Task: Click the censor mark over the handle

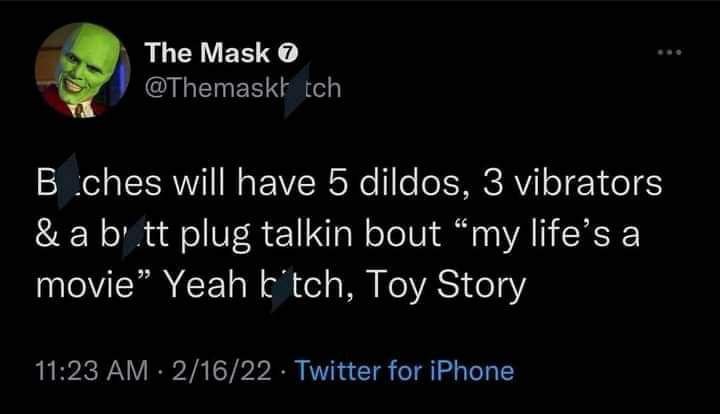Action: [296, 91]
